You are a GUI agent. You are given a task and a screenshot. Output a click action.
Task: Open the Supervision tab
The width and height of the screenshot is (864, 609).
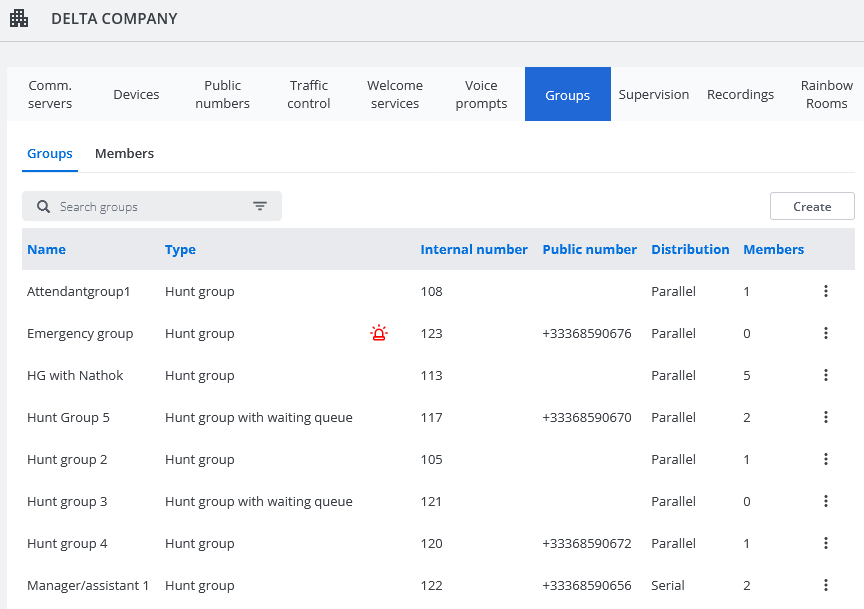(x=654, y=94)
